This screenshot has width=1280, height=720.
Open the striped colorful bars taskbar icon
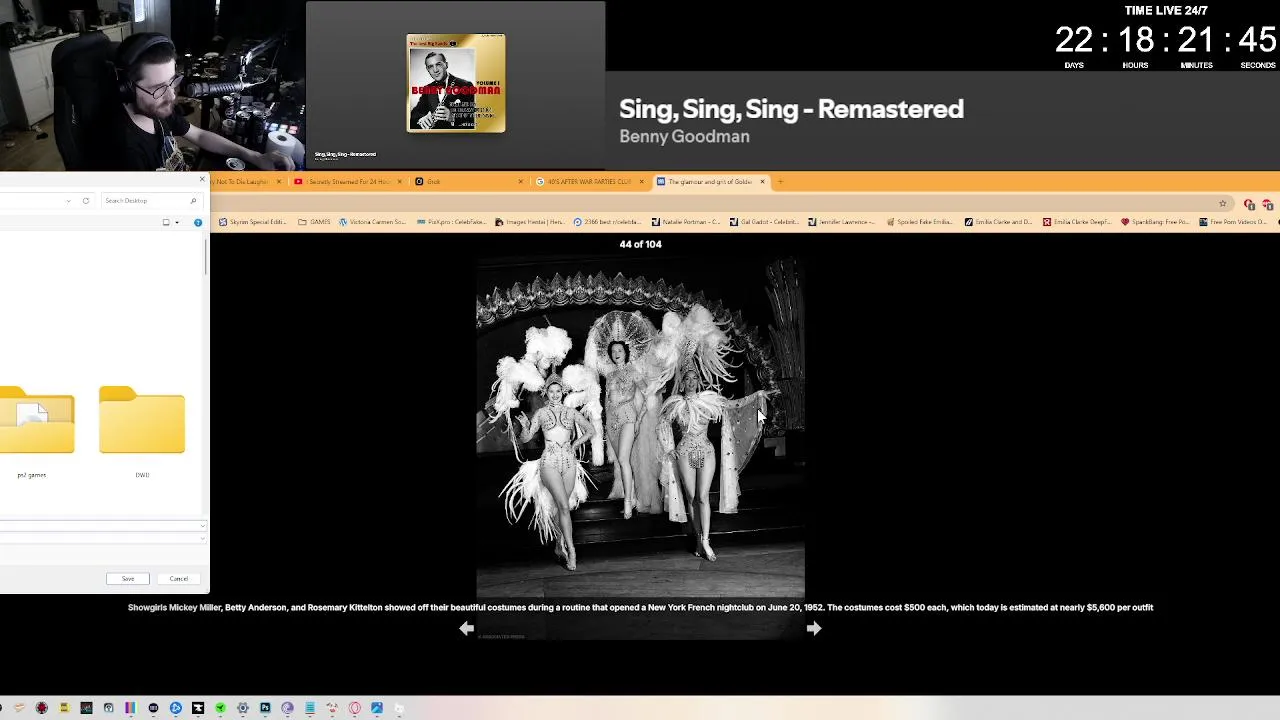click(x=130, y=708)
